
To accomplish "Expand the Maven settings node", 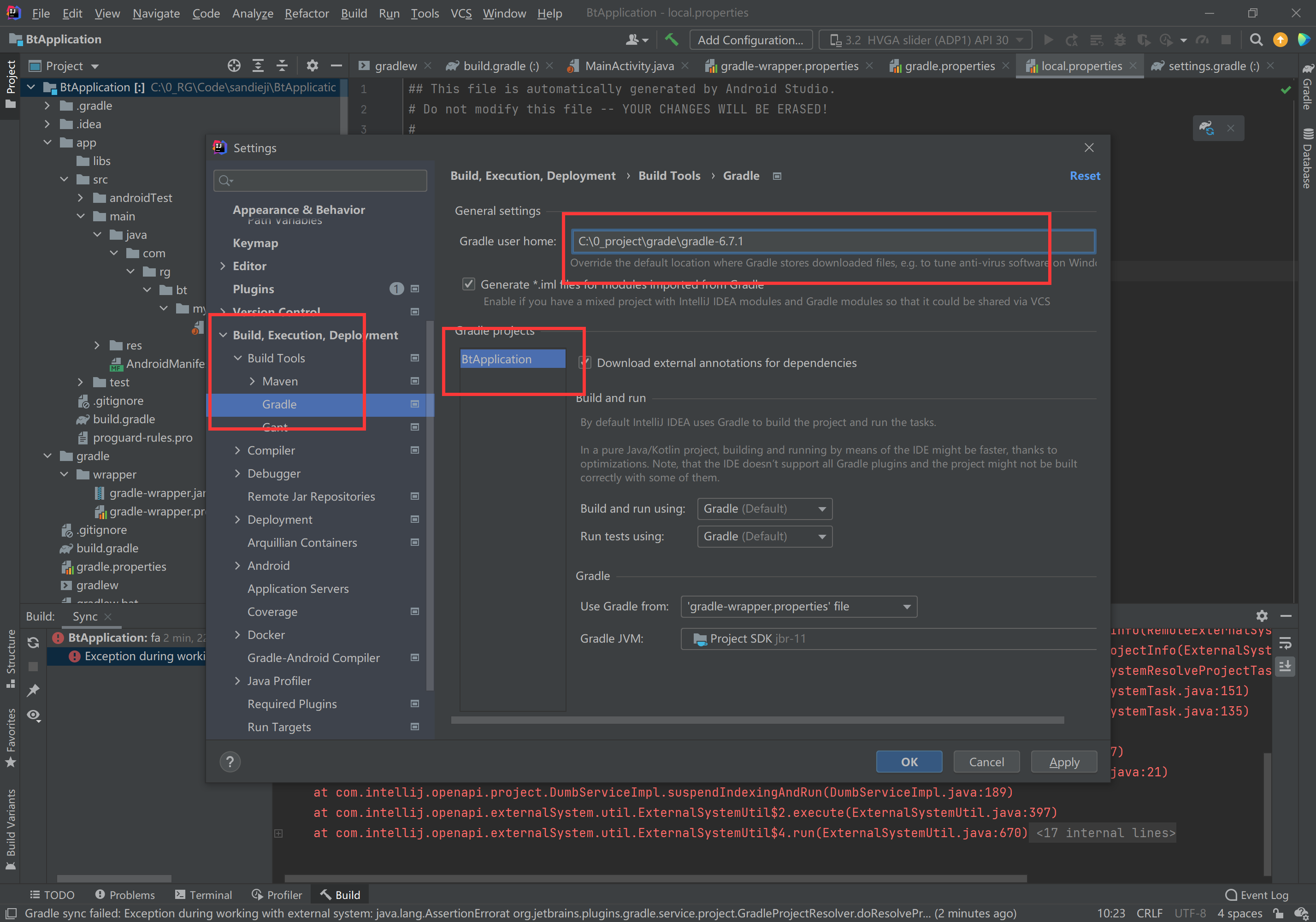I will (252, 381).
